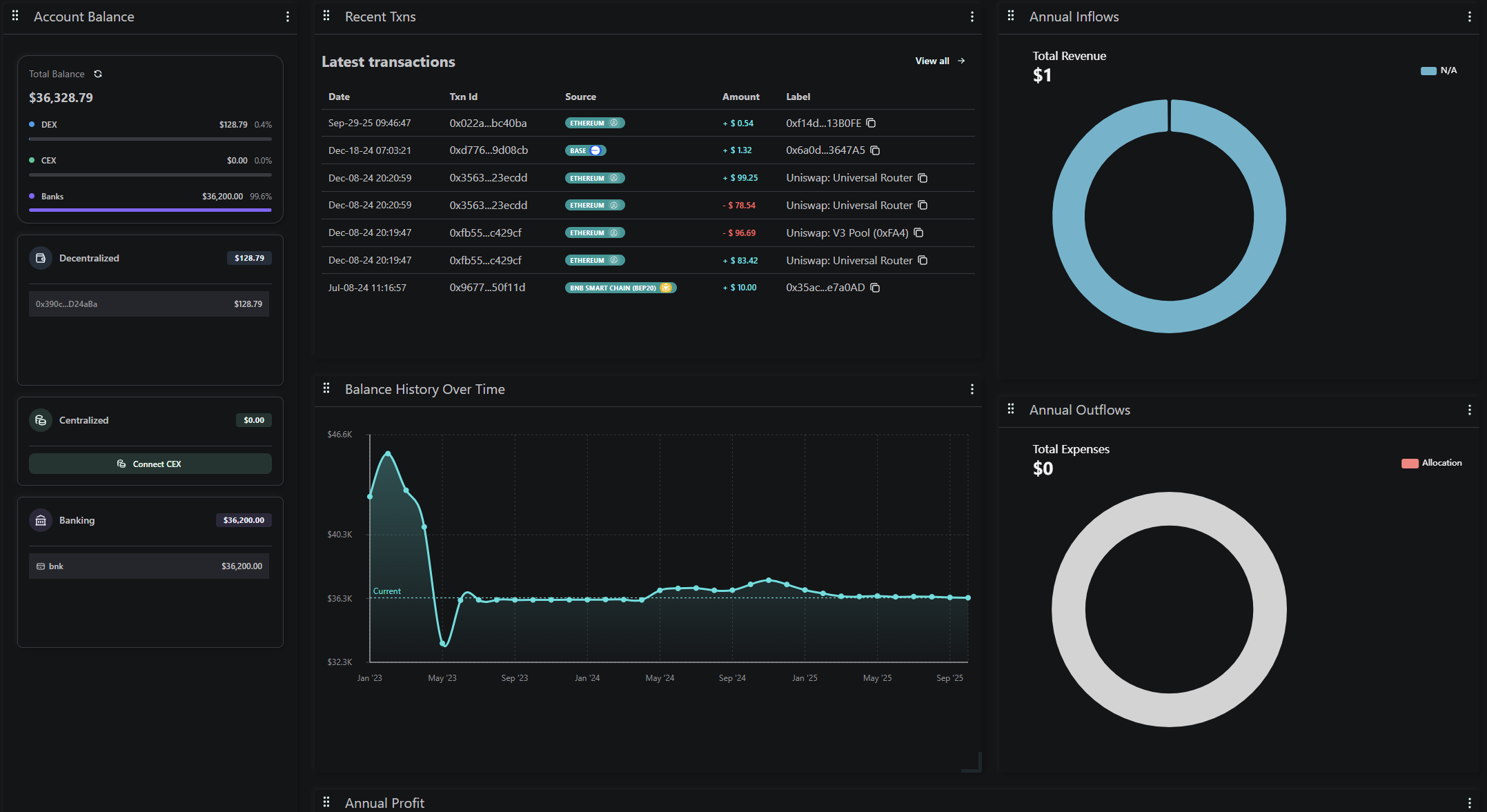The image size is (1487, 812).
Task: Open the Account Balance panel menu
Action: coord(288,17)
